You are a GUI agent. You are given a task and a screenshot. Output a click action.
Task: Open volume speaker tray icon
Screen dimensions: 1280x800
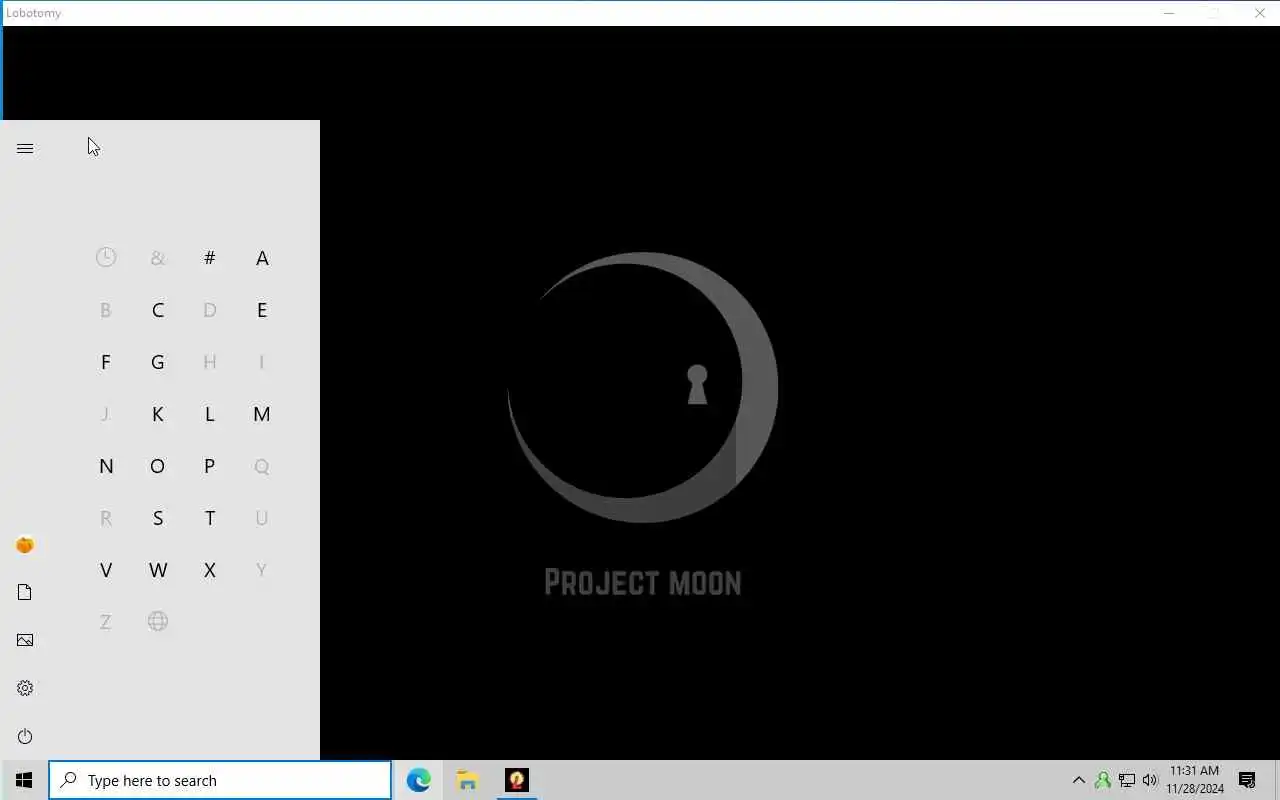[1150, 780]
